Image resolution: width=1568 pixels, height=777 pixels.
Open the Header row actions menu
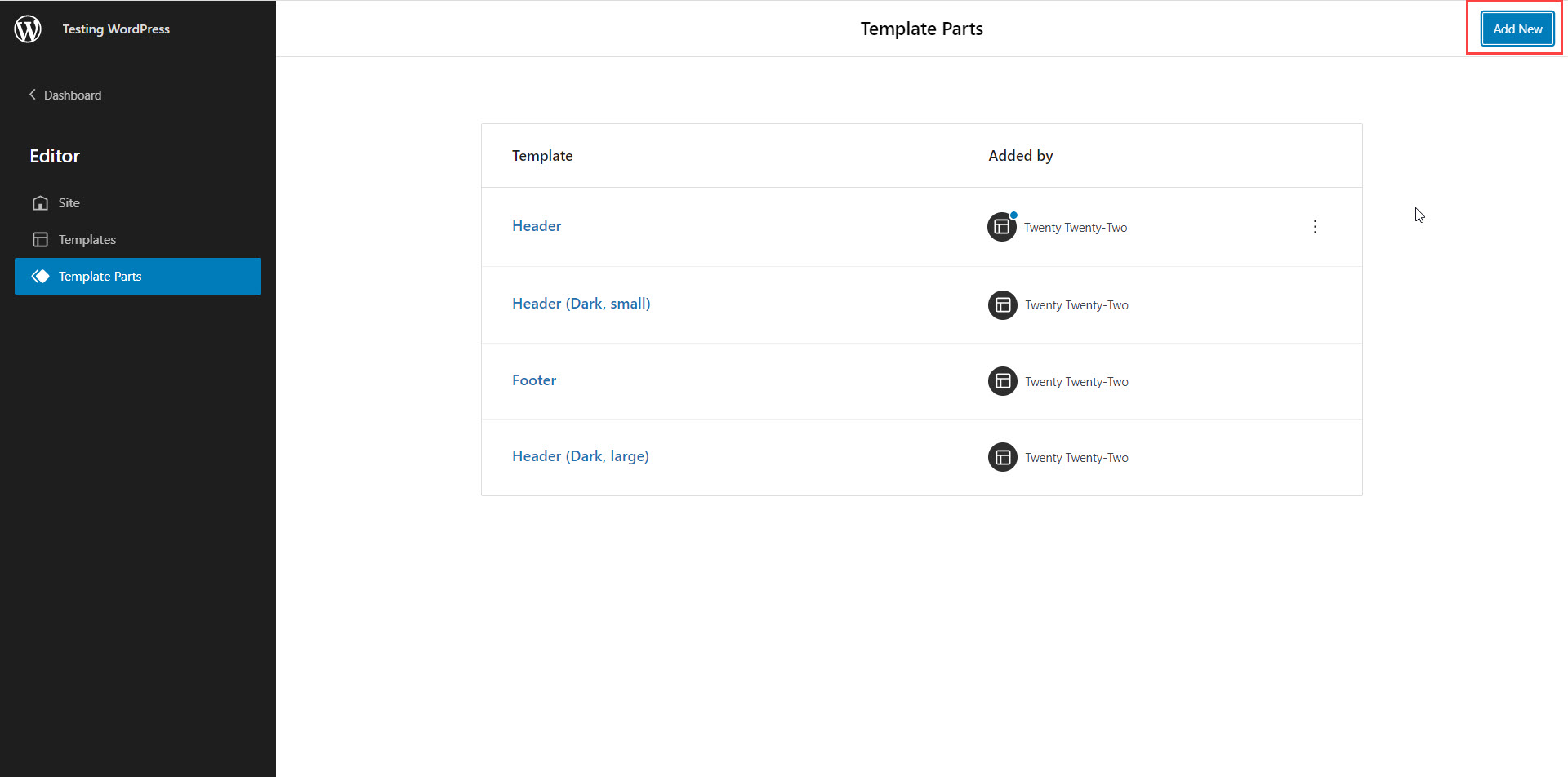tap(1315, 227)
